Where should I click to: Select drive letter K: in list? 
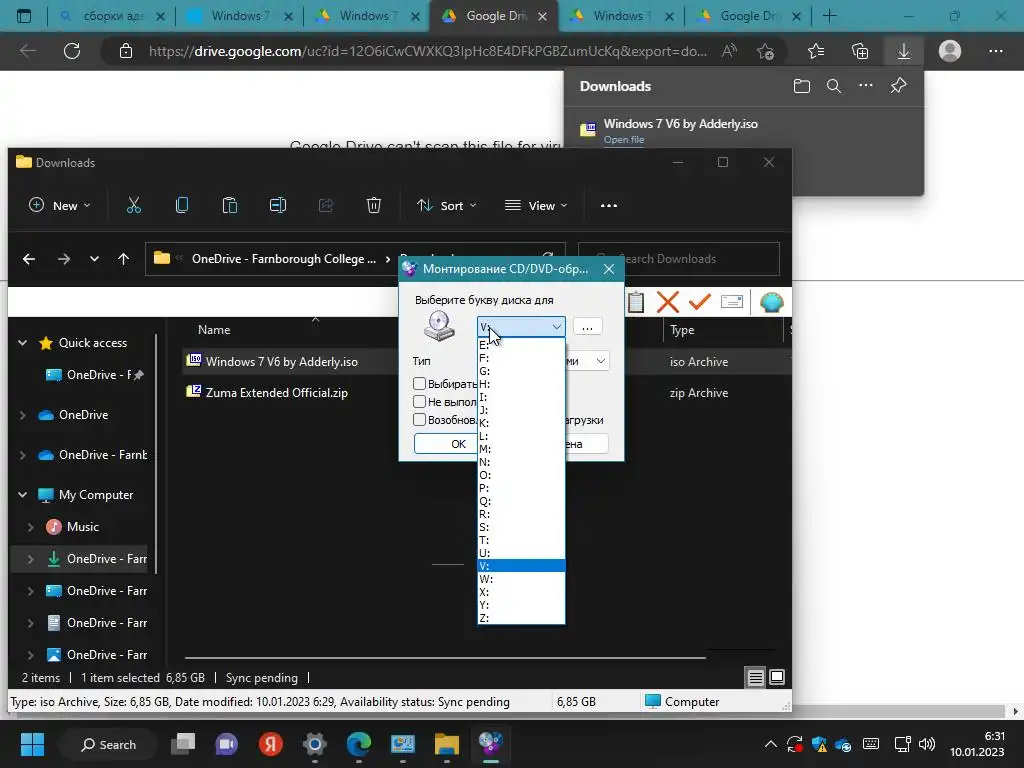(521, 423)
